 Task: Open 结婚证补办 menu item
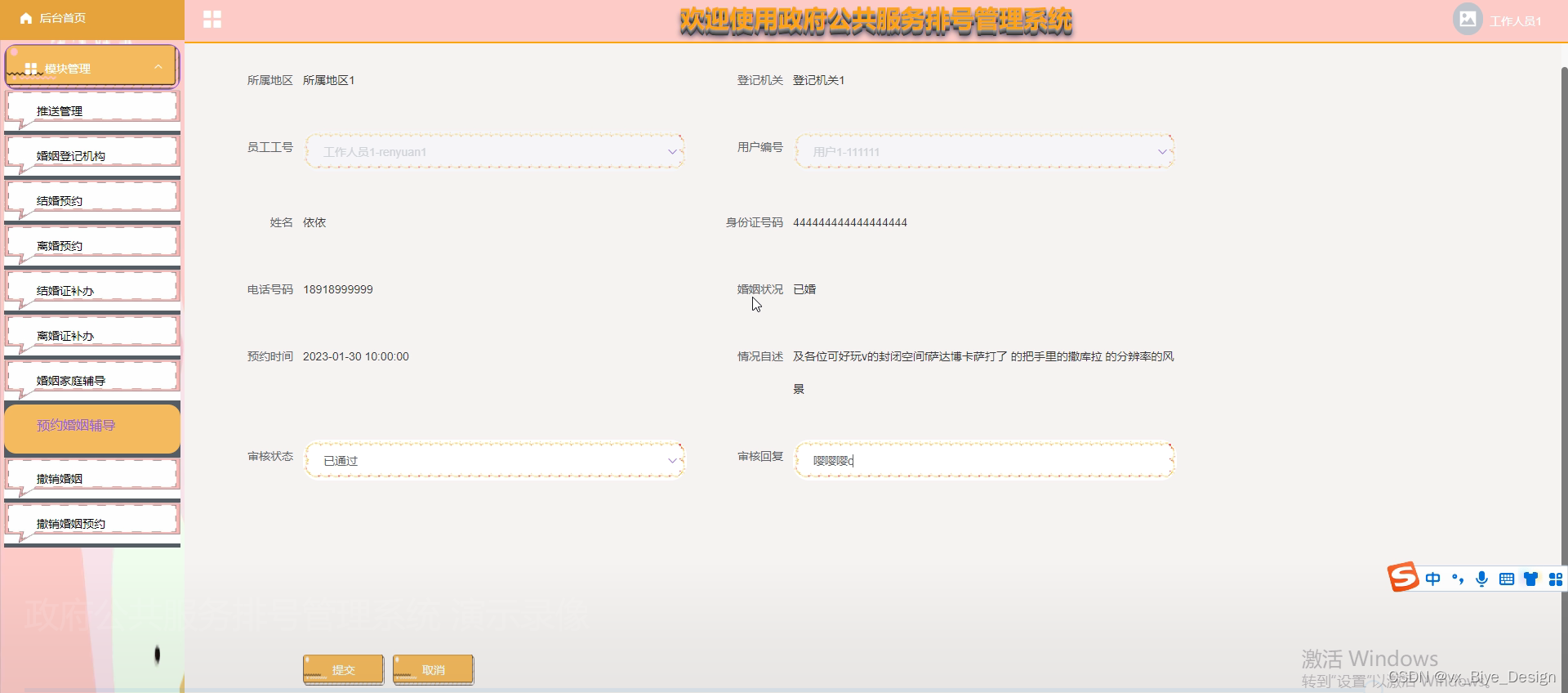tap(92, 290)
